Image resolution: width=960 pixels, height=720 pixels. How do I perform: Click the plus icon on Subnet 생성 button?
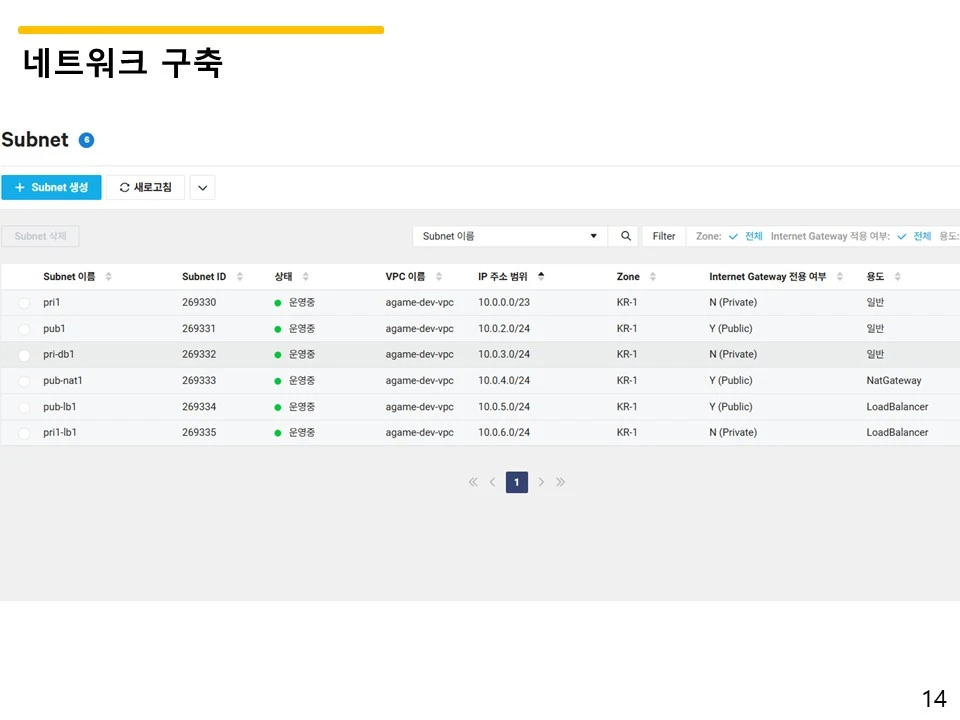20,187
